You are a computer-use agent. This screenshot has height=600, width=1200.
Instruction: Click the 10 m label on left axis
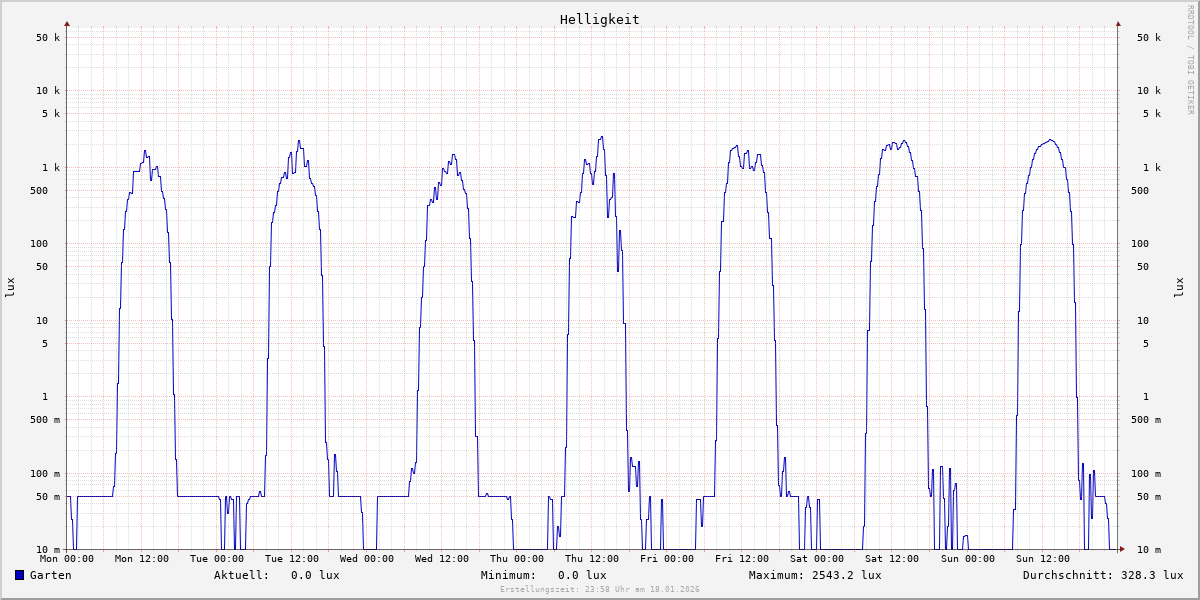pyautogui.click(x=48, y=550)
